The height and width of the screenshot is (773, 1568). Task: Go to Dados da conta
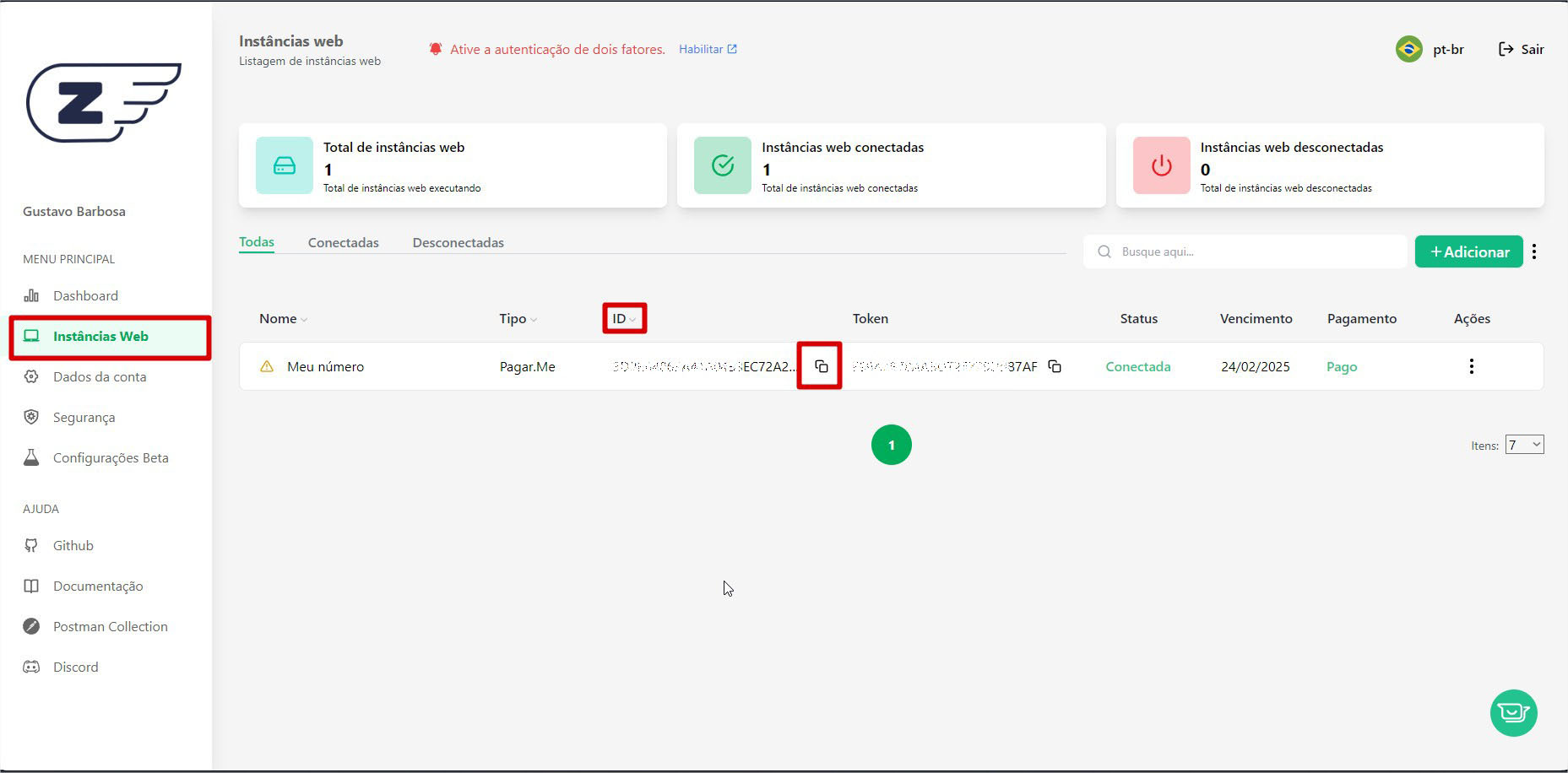coord(100,376)
